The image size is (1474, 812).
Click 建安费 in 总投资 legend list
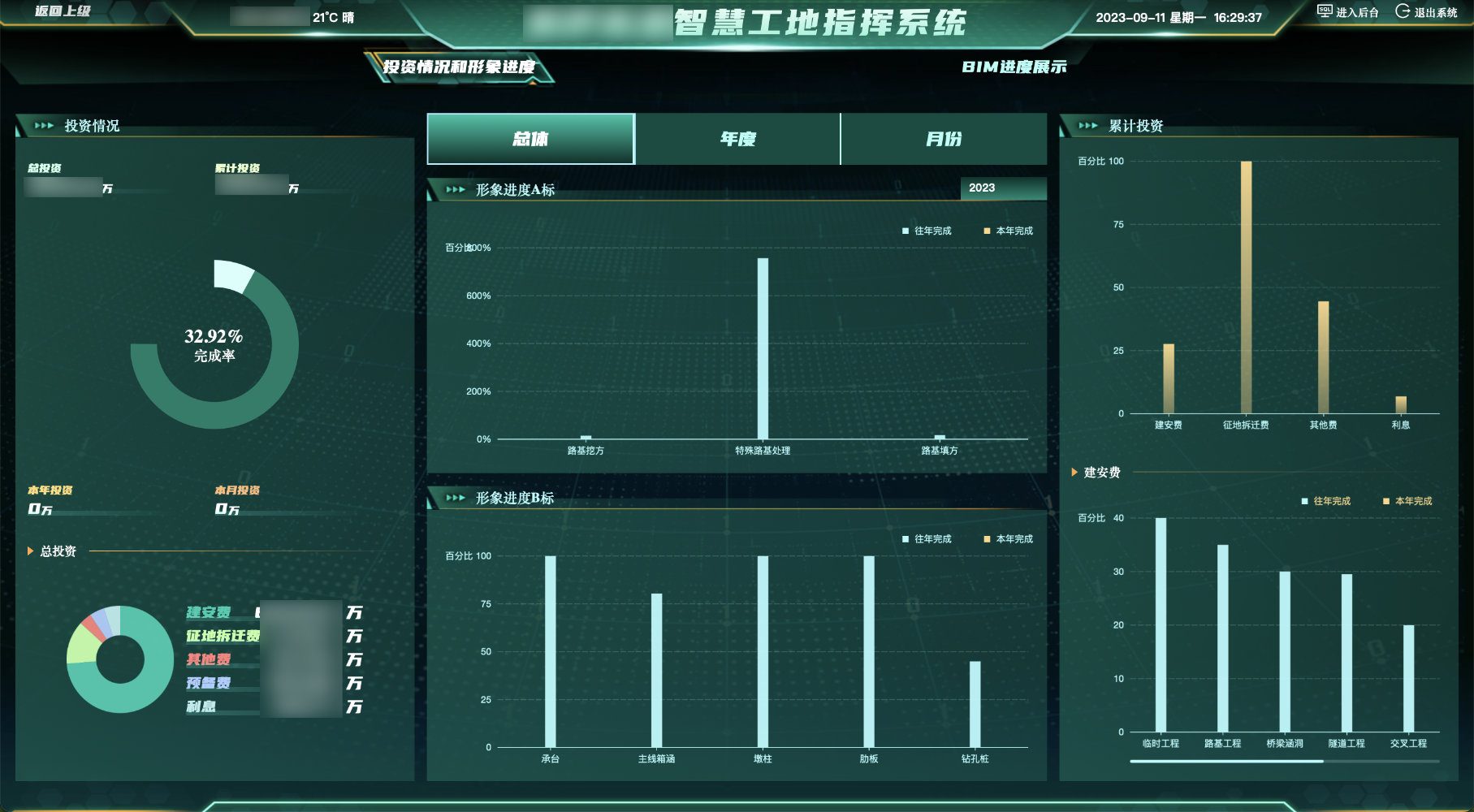point(209,613)
